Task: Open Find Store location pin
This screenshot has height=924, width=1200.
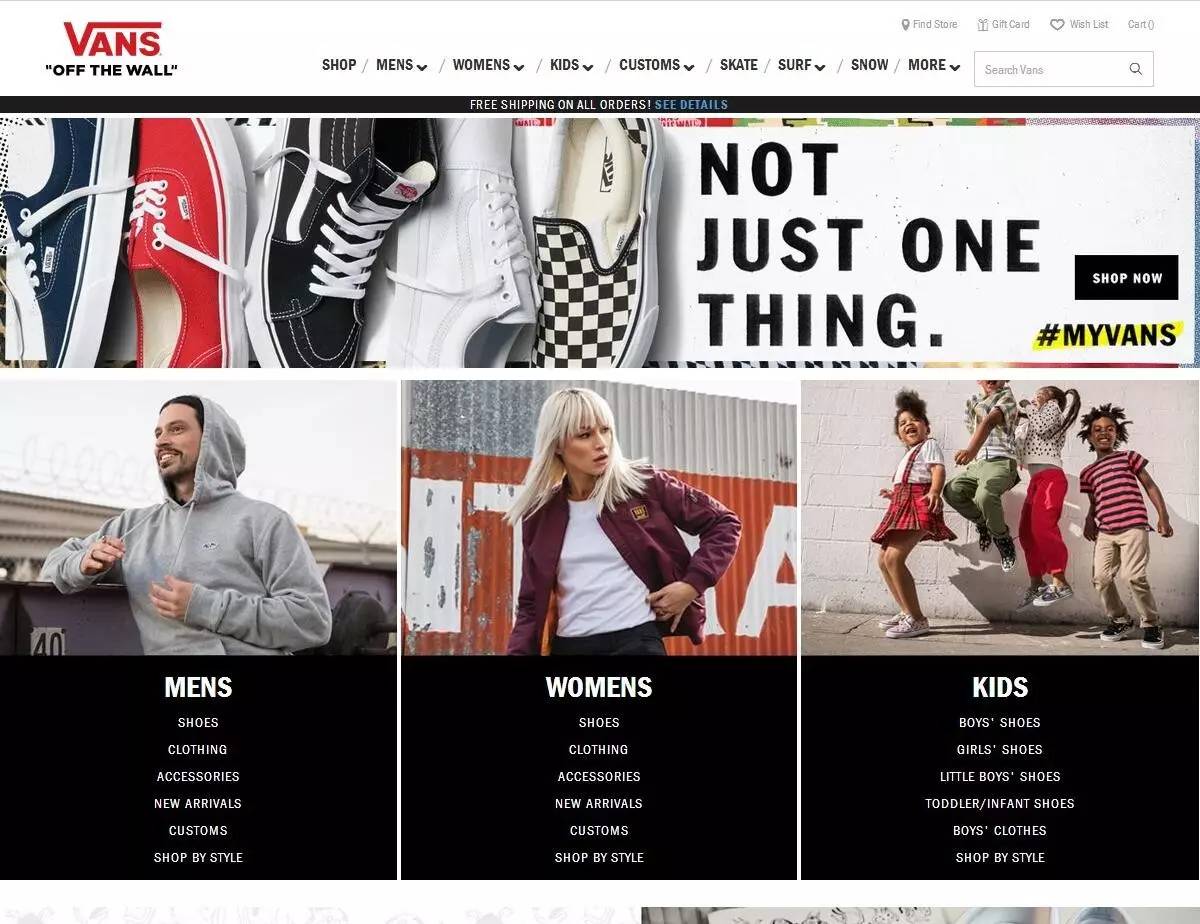Action: 905,24
